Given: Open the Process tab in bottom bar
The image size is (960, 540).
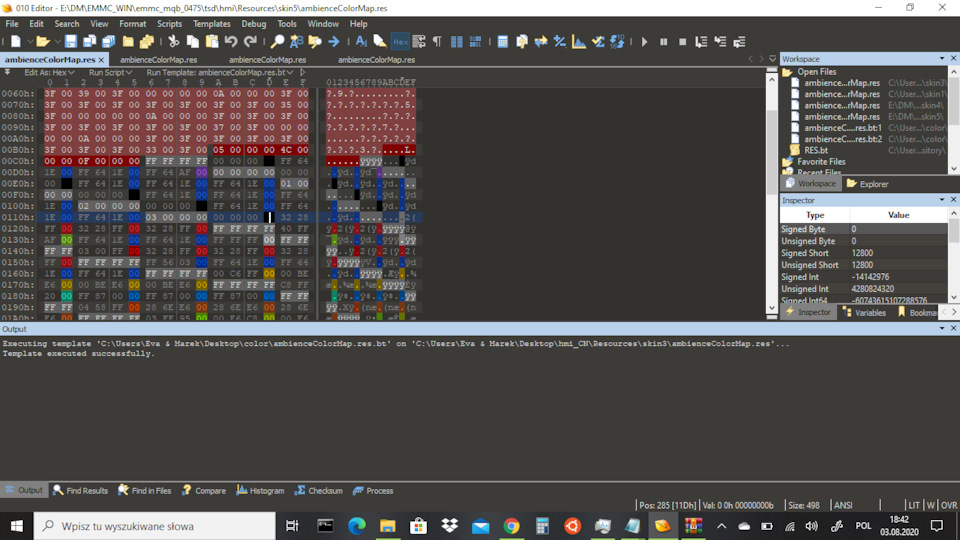Looking at the screenshot, I should (x=373, y=490).
